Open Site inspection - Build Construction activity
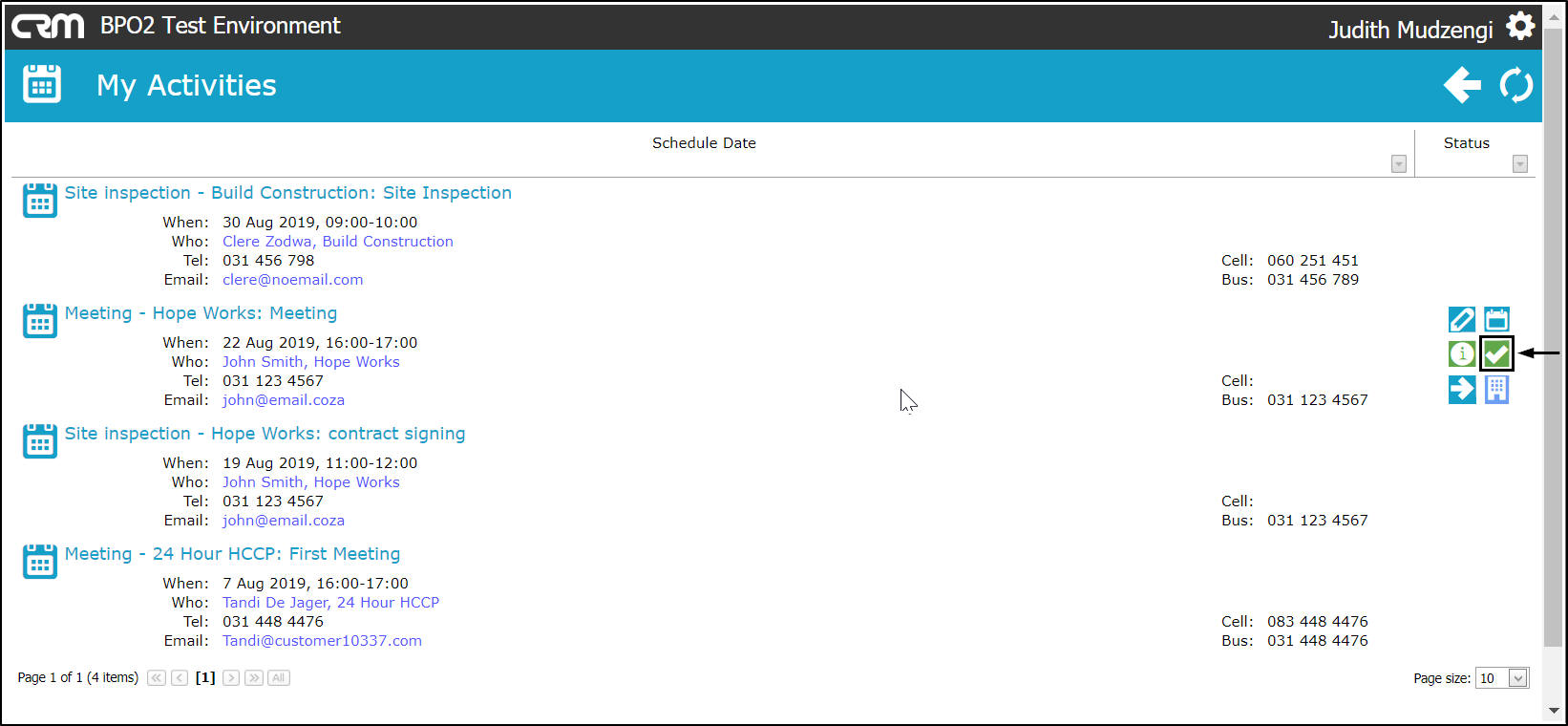Image resolution: width=1568 pixels, height=726 pixels. [x=288, y=193]
